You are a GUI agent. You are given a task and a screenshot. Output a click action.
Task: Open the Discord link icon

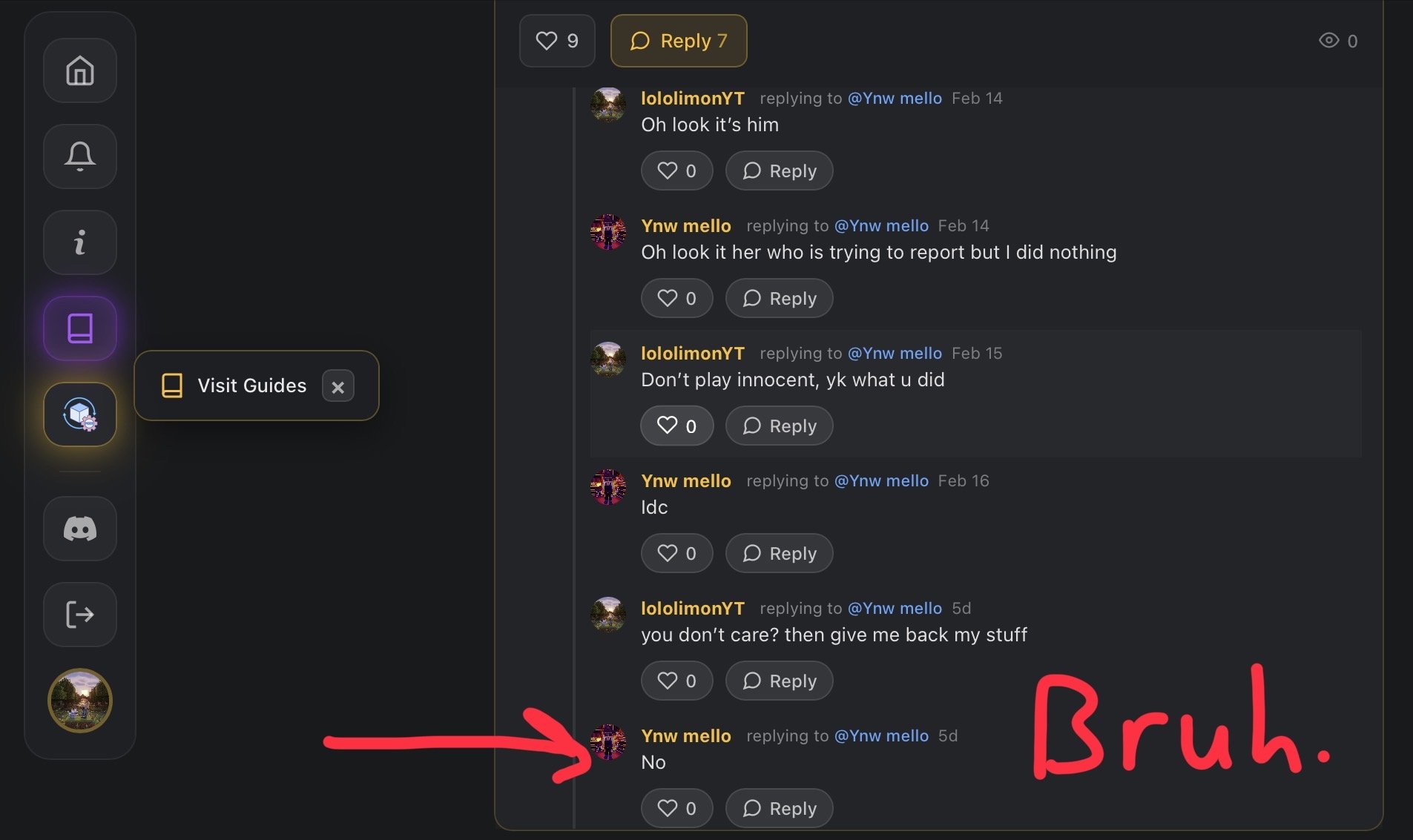coord(80,529)
